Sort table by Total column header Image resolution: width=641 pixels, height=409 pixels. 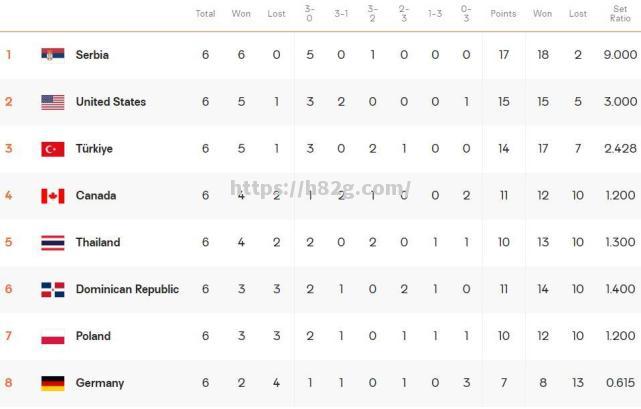(x=205, y=14)
